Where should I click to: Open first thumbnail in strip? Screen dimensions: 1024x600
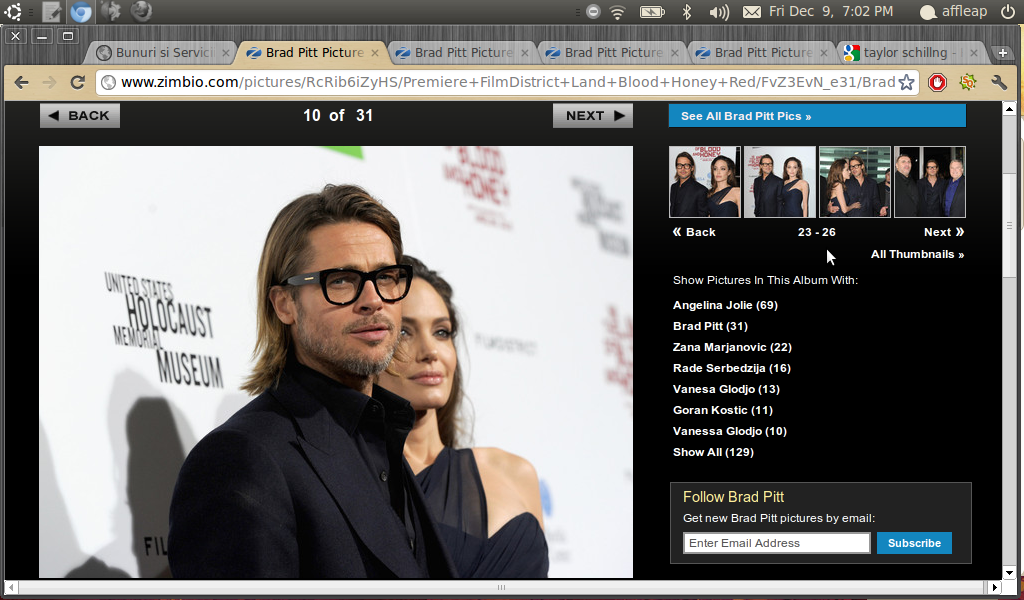click(x=705, y=182)
